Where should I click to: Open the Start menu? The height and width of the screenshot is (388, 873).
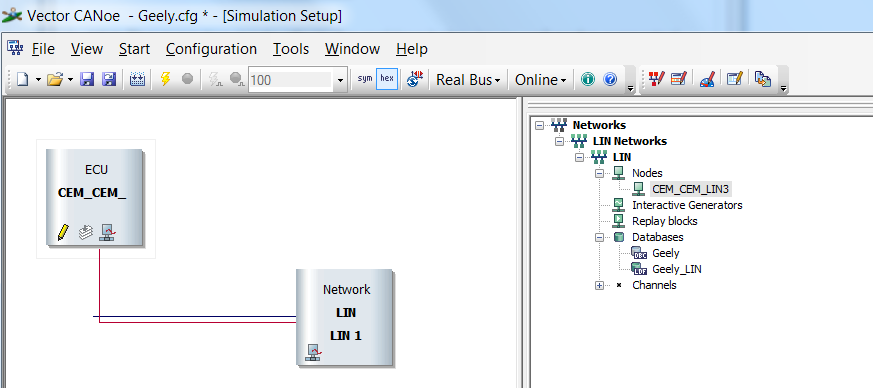click(134, 49)
